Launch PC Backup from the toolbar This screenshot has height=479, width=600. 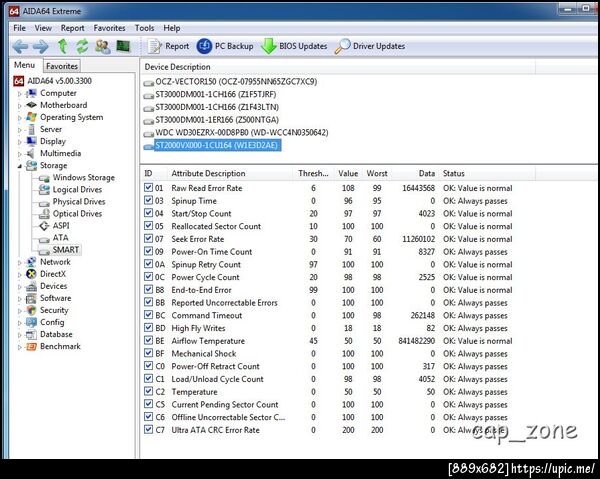point(225,46)
